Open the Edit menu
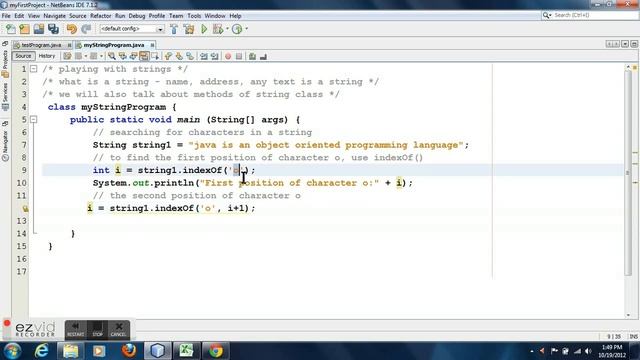640x360 pixels. click(x=19, y=16)
